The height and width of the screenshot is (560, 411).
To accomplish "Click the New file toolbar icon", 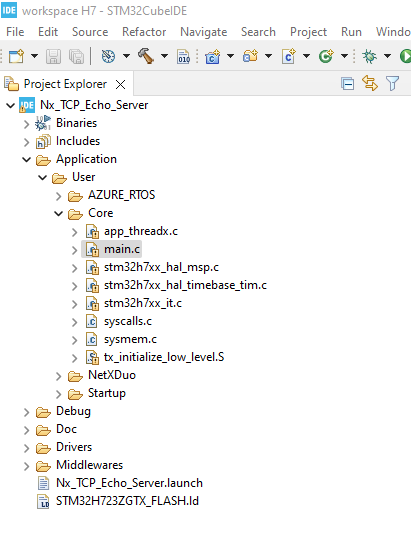I will (x=16, y=56).
